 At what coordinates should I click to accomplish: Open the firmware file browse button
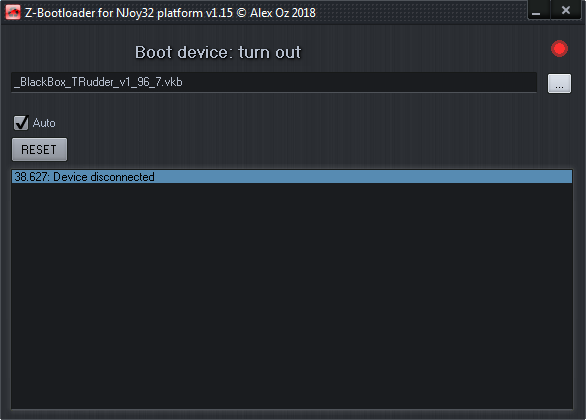559,83
